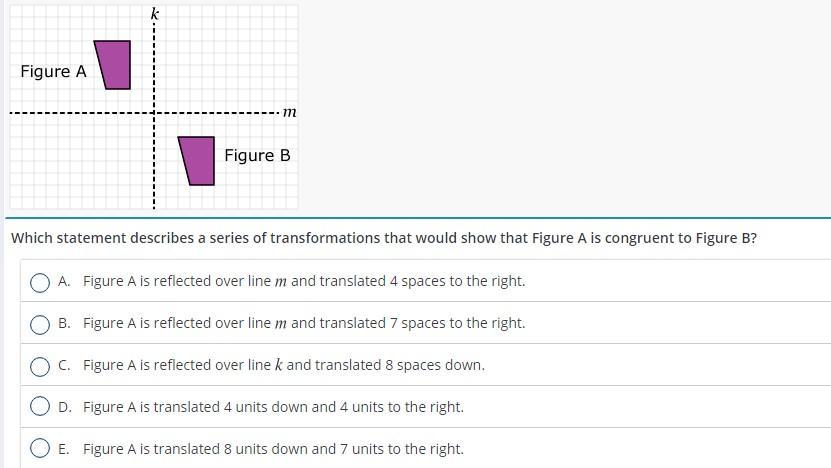Image resolution: width=831 pixels, height=468 pixels.
Task: Click the "Figure A" text label
Action: coord(53,72)
